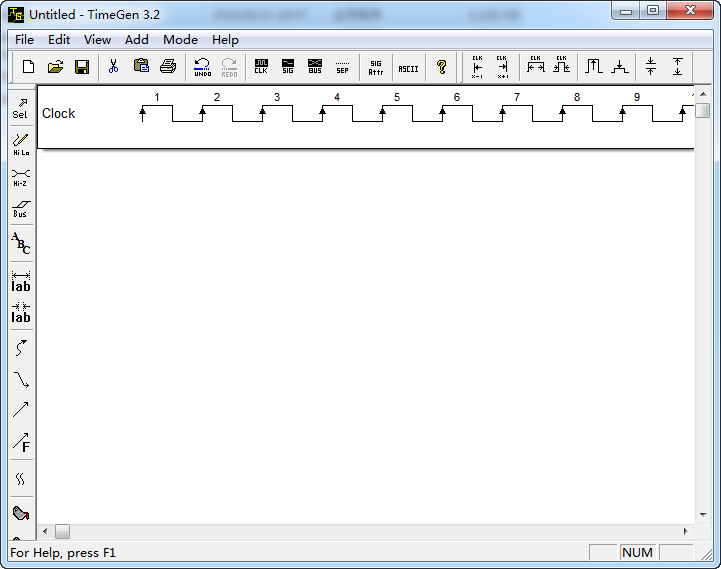
Task: Open an existing file with folder icon
Action: pyautogui.click(x=55, y=67)
